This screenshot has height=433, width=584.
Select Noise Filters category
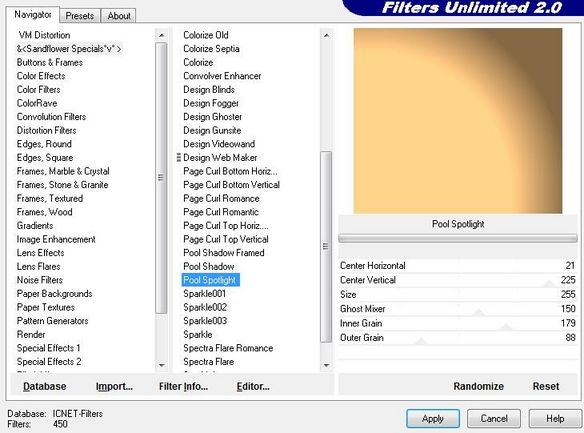coord(39,280)
